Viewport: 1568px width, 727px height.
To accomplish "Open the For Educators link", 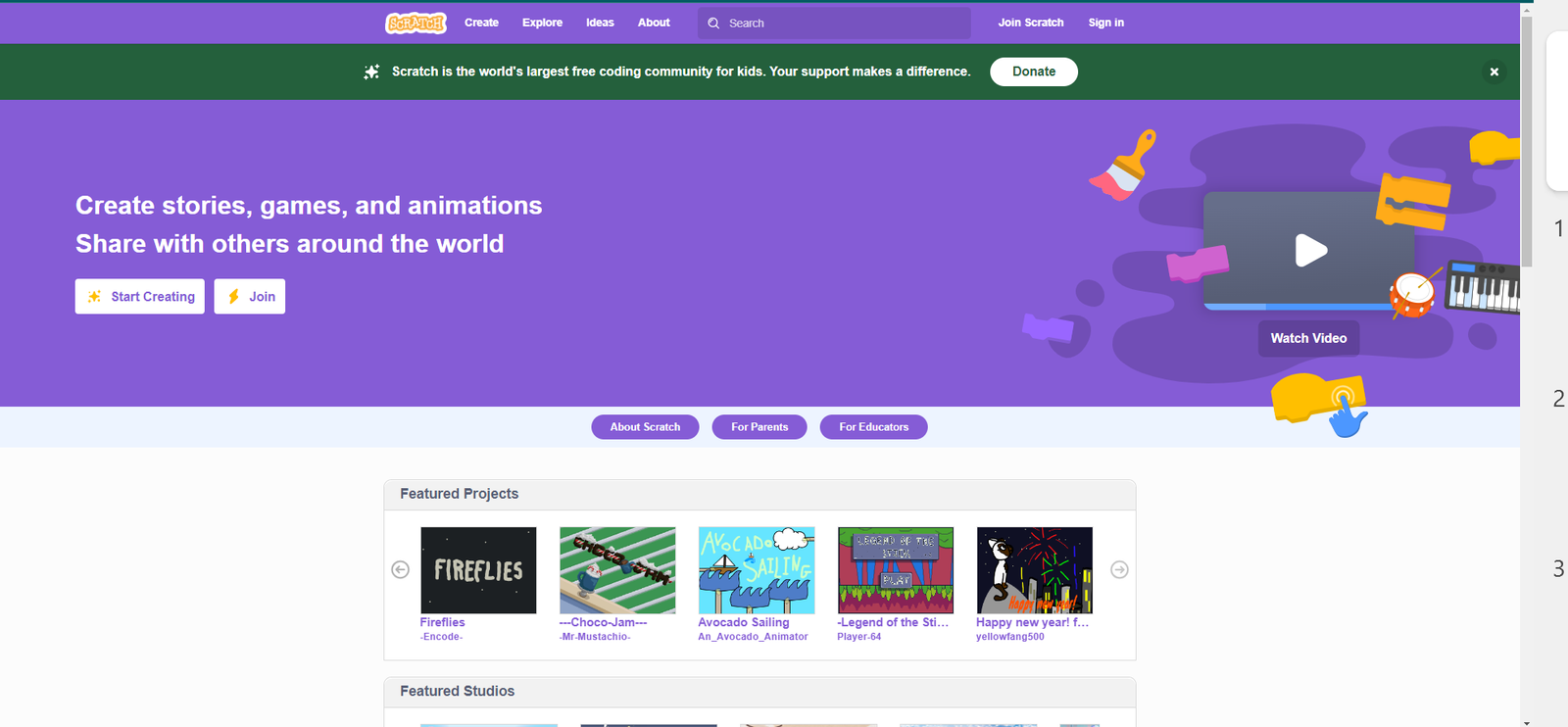I will point(874,427).
